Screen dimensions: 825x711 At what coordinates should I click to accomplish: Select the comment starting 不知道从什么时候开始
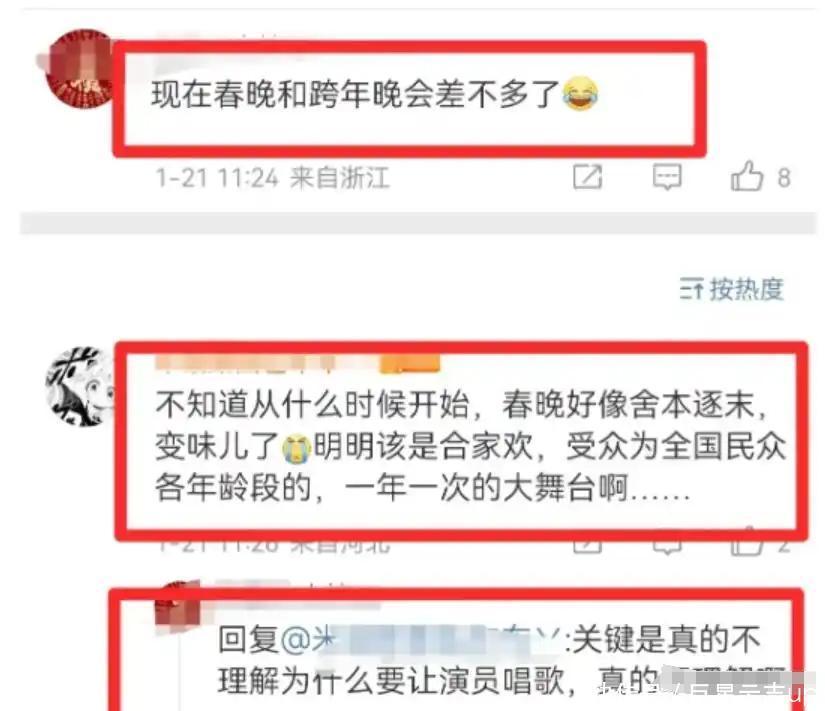coord(470,447)
